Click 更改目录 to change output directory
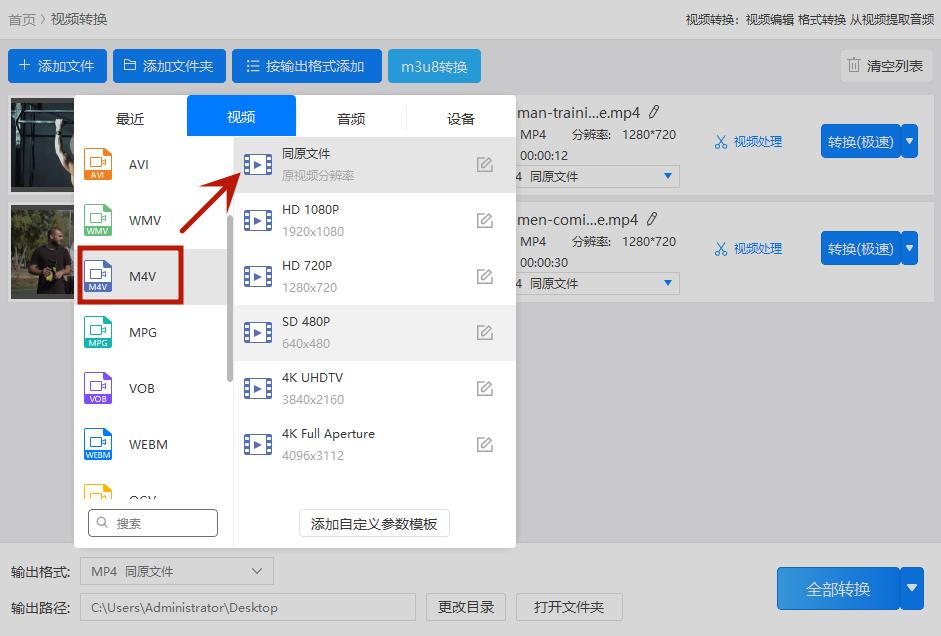Image resolution: width=941 pixels, height=636 pixels. tap(465, 606)
